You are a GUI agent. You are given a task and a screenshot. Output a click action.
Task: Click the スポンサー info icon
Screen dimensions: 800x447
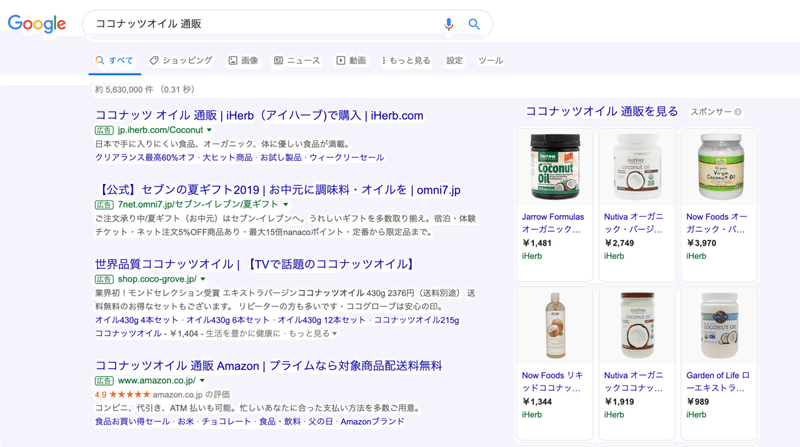[738, 112]
